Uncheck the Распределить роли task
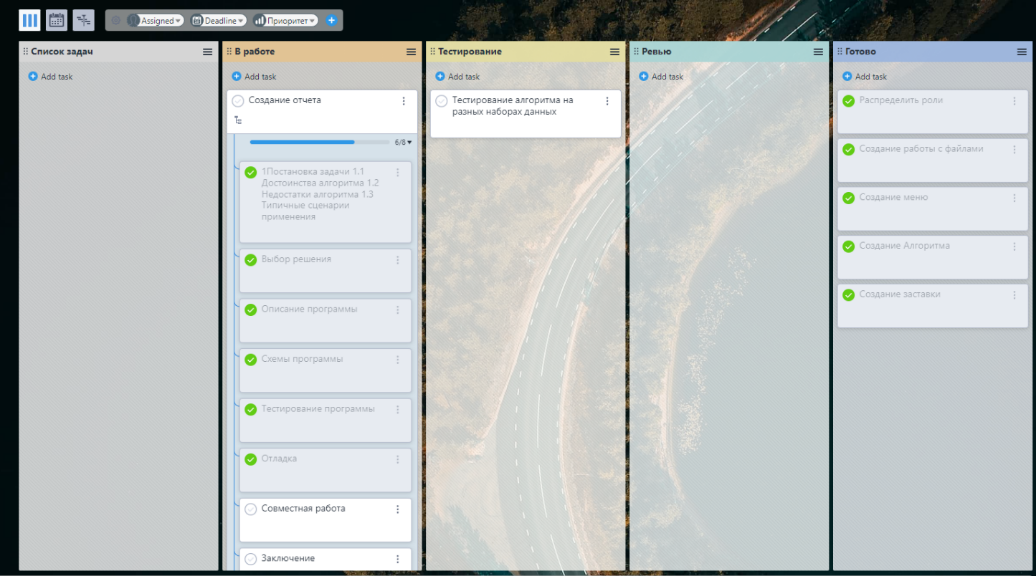1036x576 pixels. [x=848, y=101]
